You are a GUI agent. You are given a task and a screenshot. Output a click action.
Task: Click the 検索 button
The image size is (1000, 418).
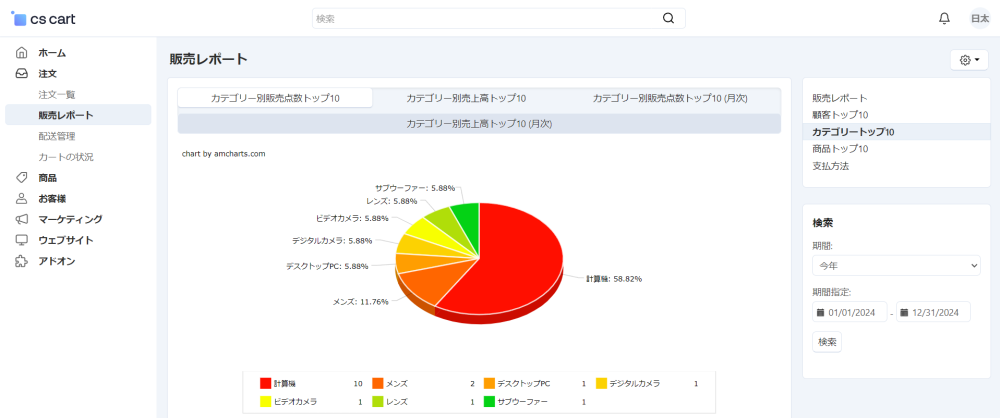click(827, 342)
